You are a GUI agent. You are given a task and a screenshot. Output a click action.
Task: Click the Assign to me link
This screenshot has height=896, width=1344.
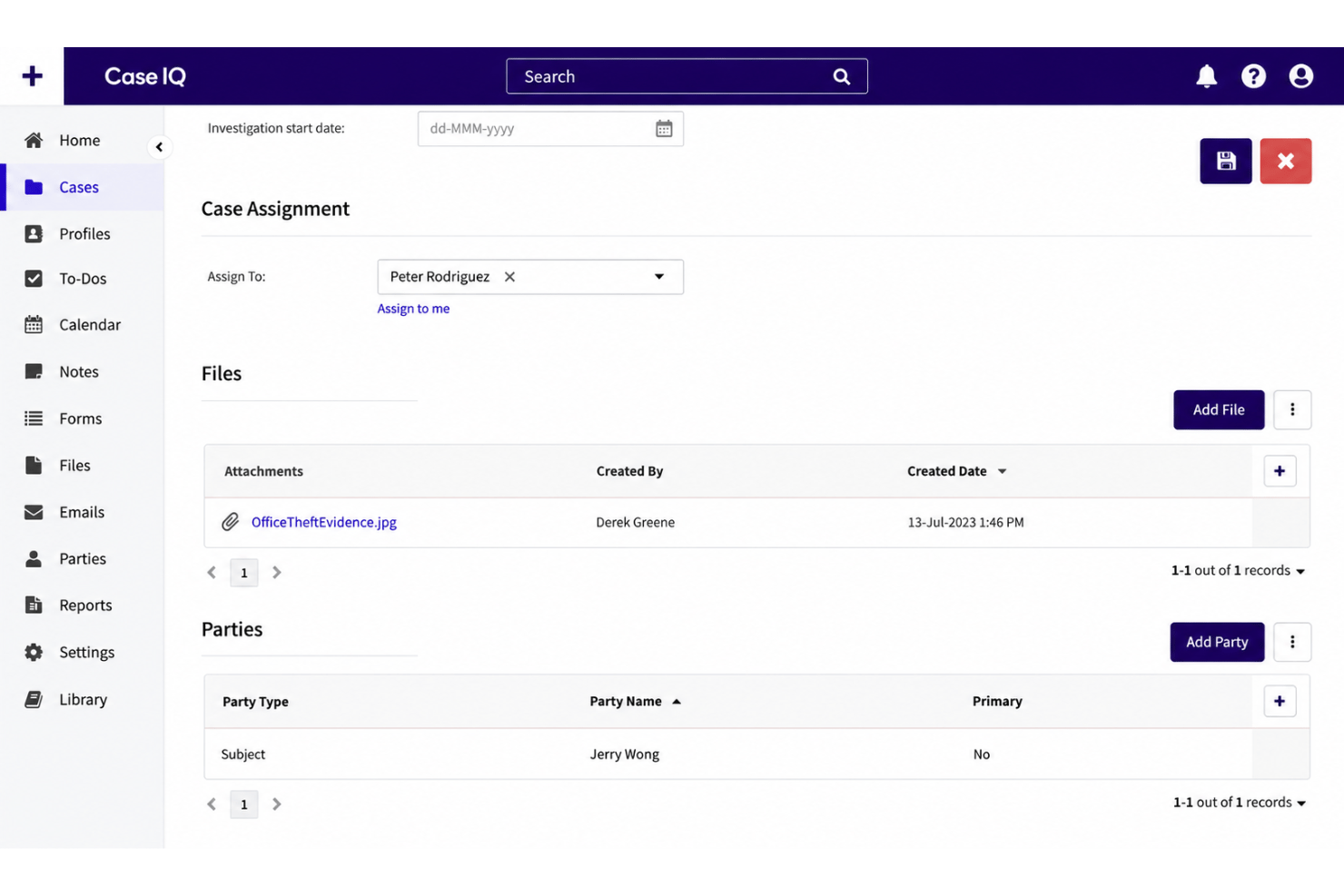(x=413, y=309)
